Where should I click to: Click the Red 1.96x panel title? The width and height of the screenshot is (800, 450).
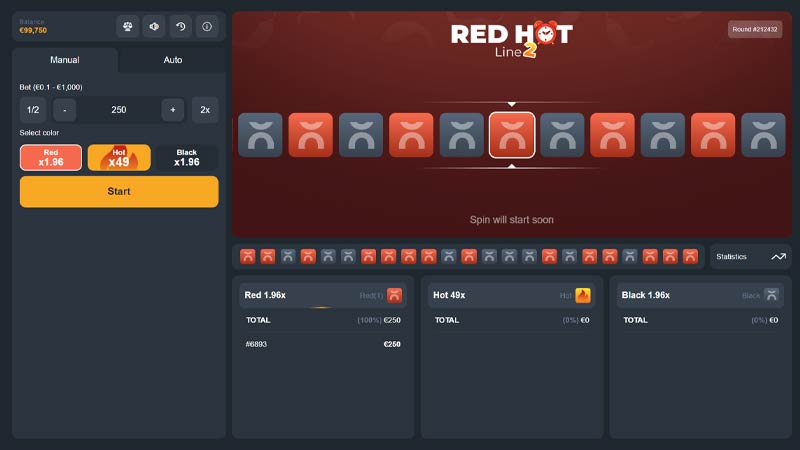coord(265,295)
